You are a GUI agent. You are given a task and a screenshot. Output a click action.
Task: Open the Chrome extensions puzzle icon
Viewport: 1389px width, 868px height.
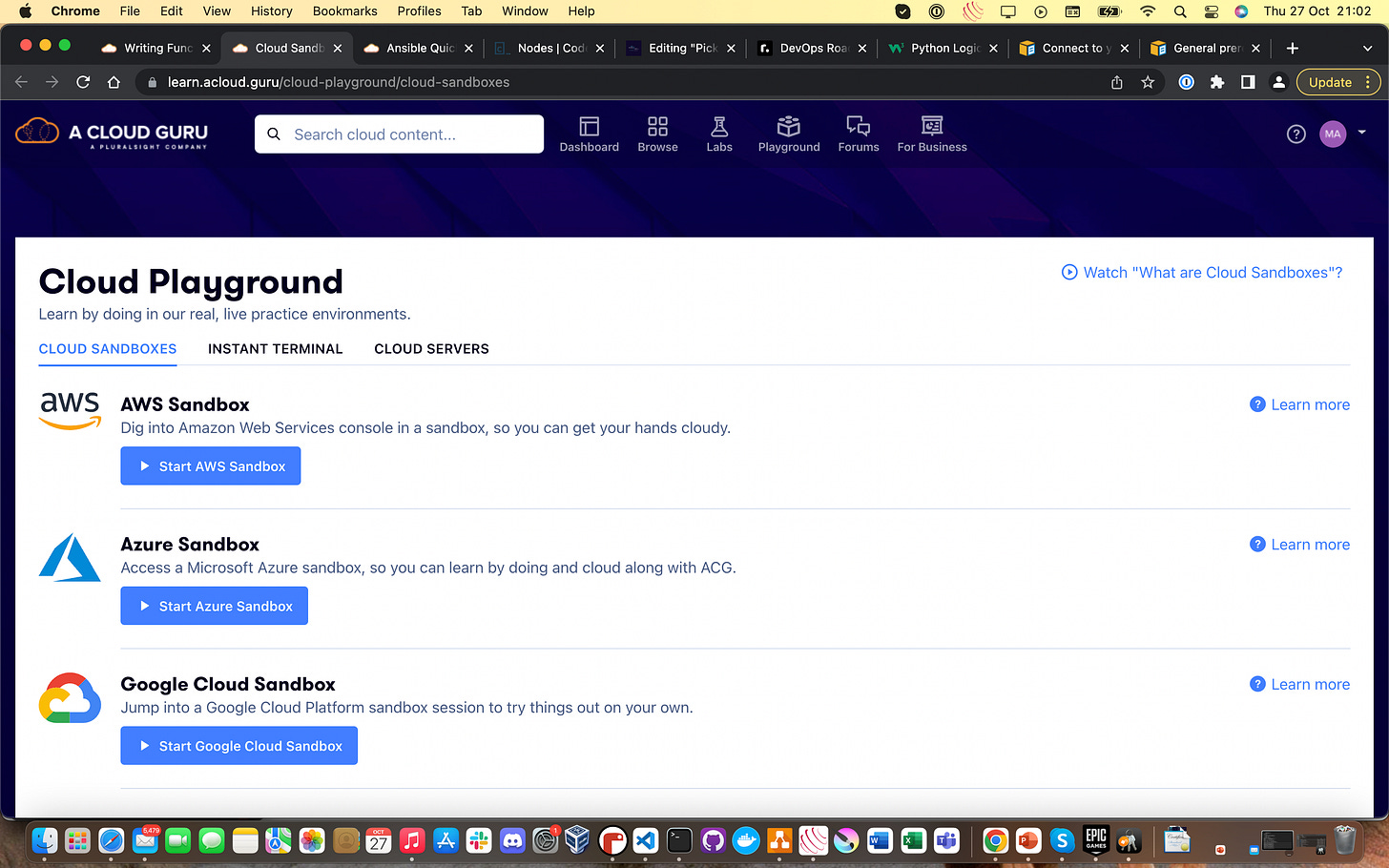tap(1217, 82)
